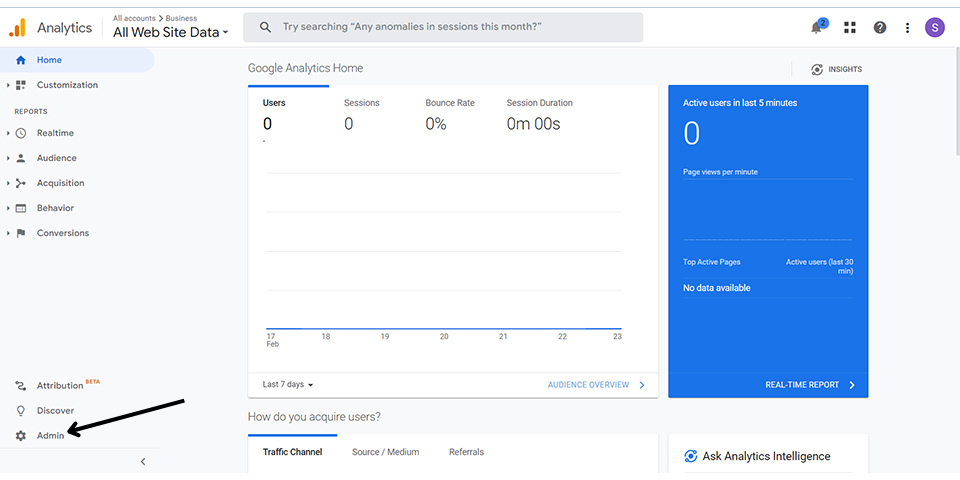Open the Google apps grid icon
Image resolution: width=960 pixels, height=480 pixels.
(x=850, y=28)
